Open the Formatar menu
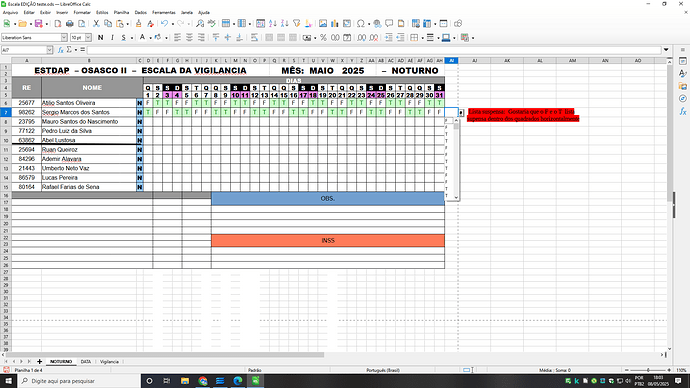 coord(82,12)
